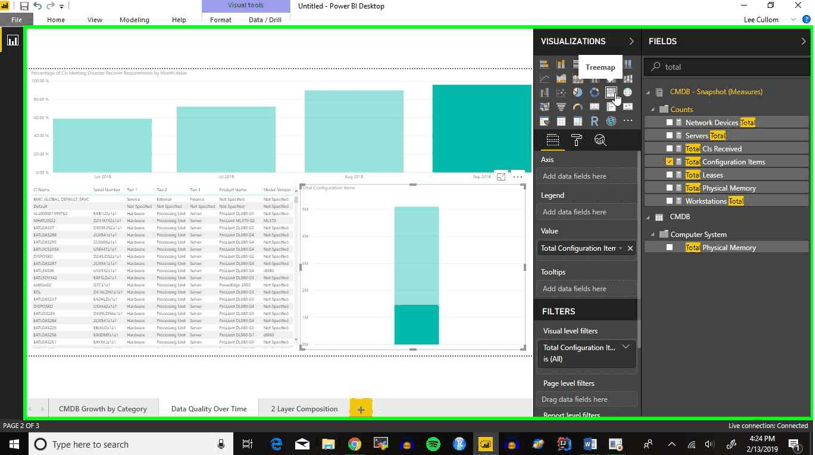Collapse the CMDB - Snapshot (Measures) table
Viewport: 815px width, 455px height.
tap(648, 93)
